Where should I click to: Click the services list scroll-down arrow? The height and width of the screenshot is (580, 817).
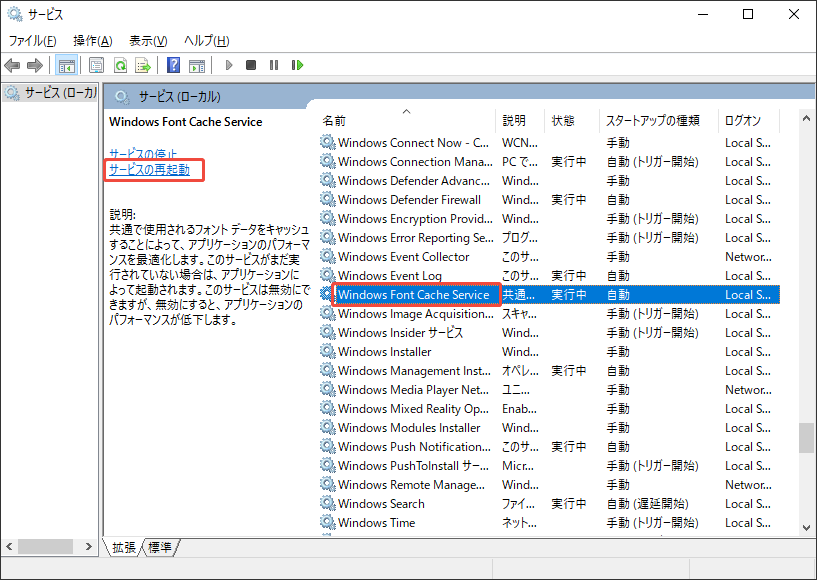click(807, 527)
